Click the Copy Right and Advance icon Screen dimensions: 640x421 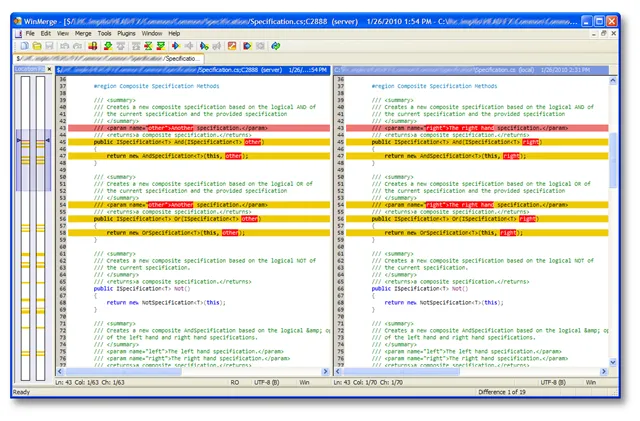[204, 46]
